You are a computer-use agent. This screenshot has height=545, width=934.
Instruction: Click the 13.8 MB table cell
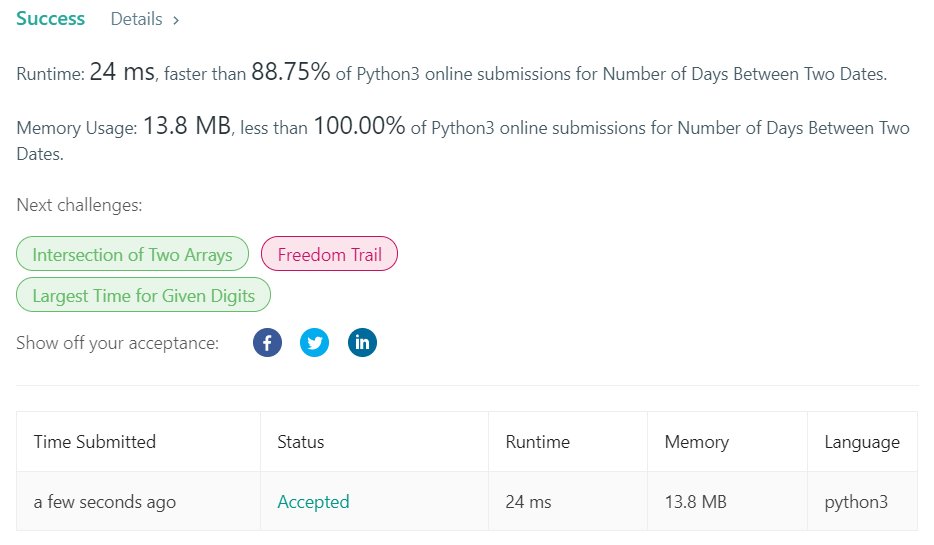pyautogui.click(x=695, y=502)
